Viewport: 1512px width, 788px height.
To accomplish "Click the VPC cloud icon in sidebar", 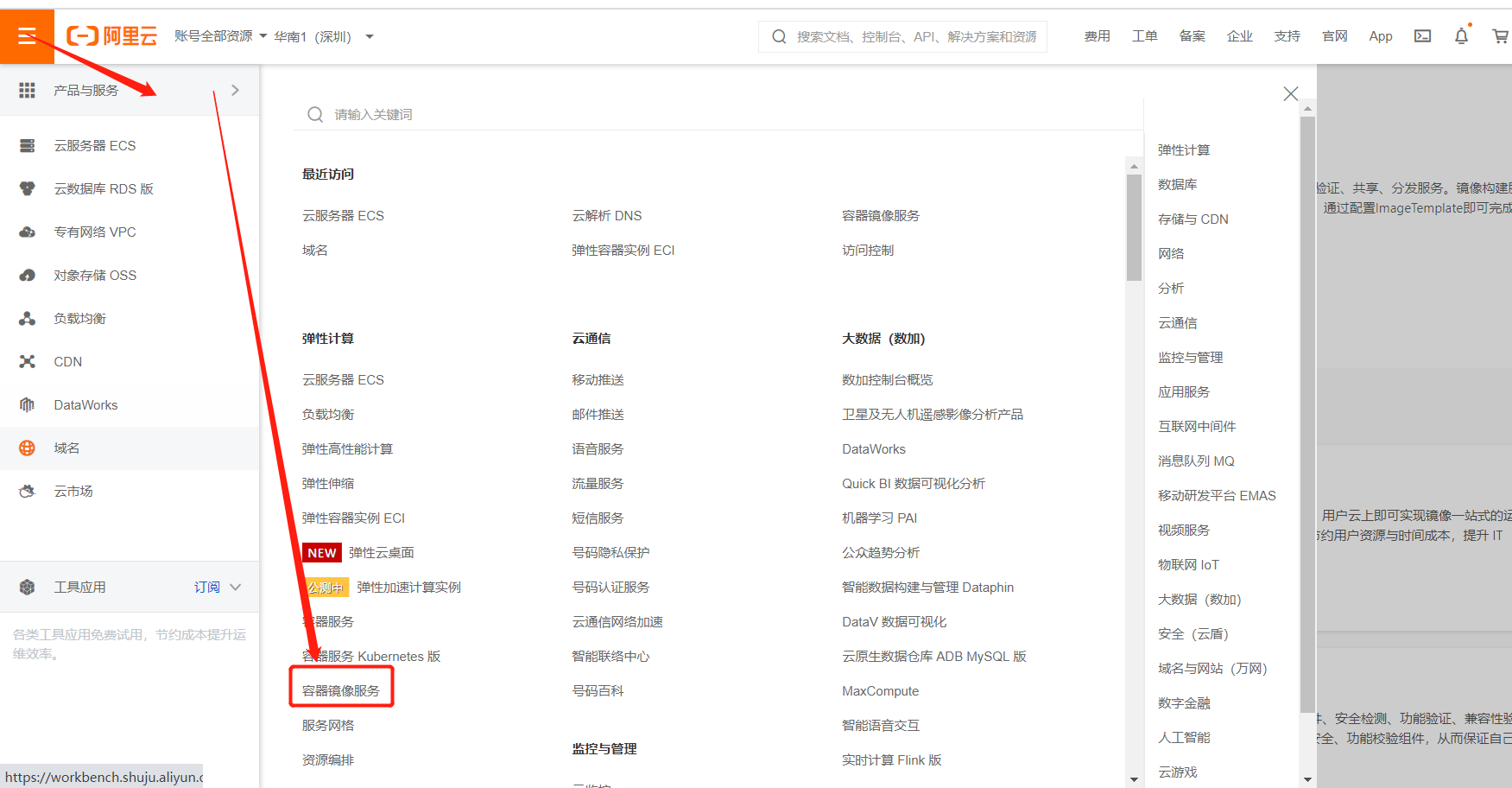I will point(28,232).
